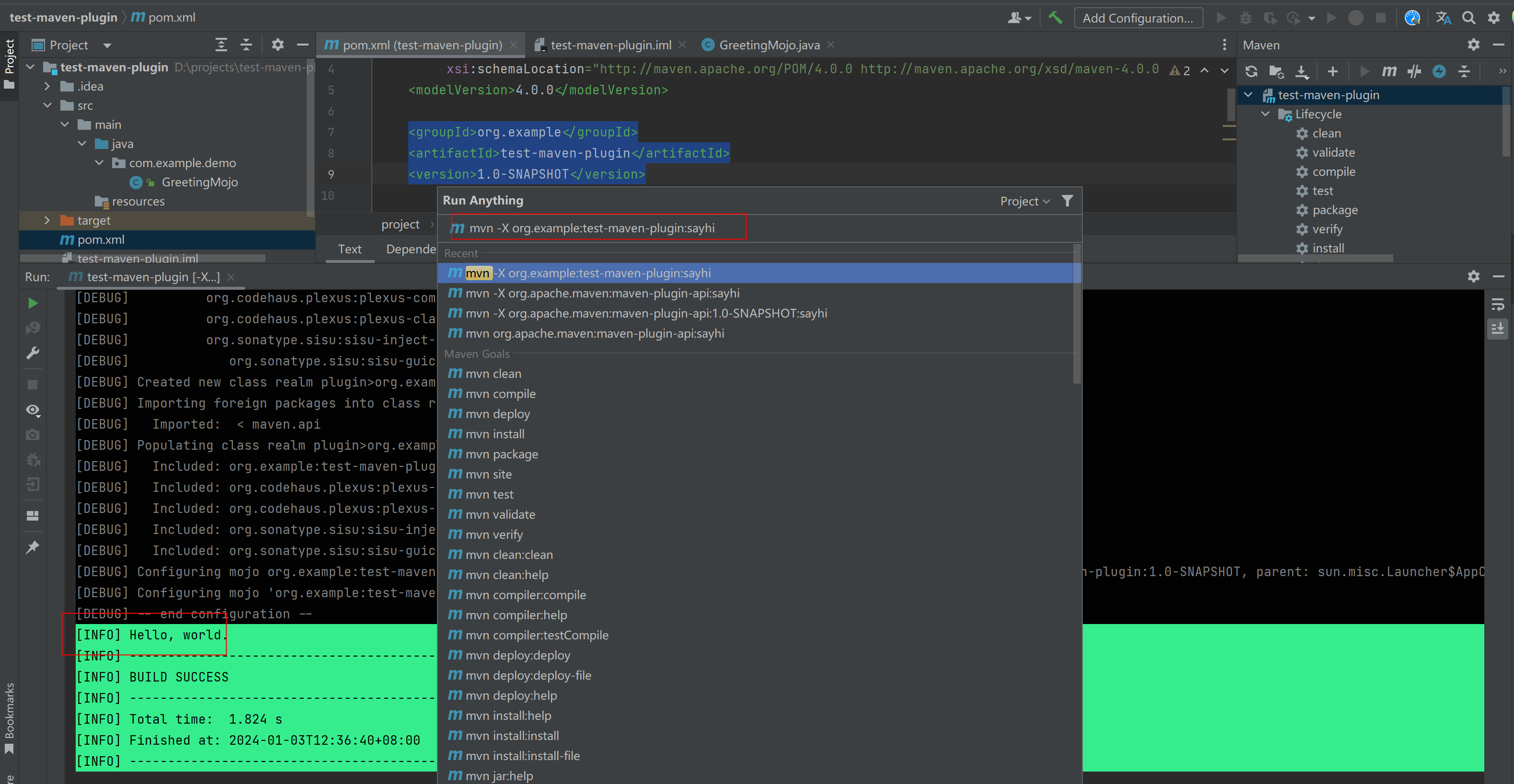The width and height of the screenshot is (1514, 784).
Task: Click the Debug bug icon in top toolbar
Action: [x=1245, y=18]
